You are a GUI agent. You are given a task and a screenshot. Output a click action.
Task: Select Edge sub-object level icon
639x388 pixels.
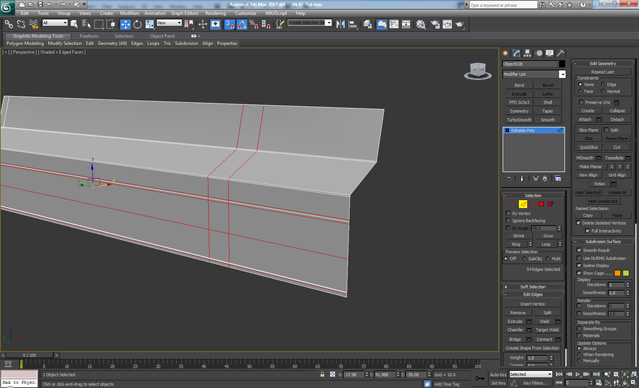click(523, 204)
